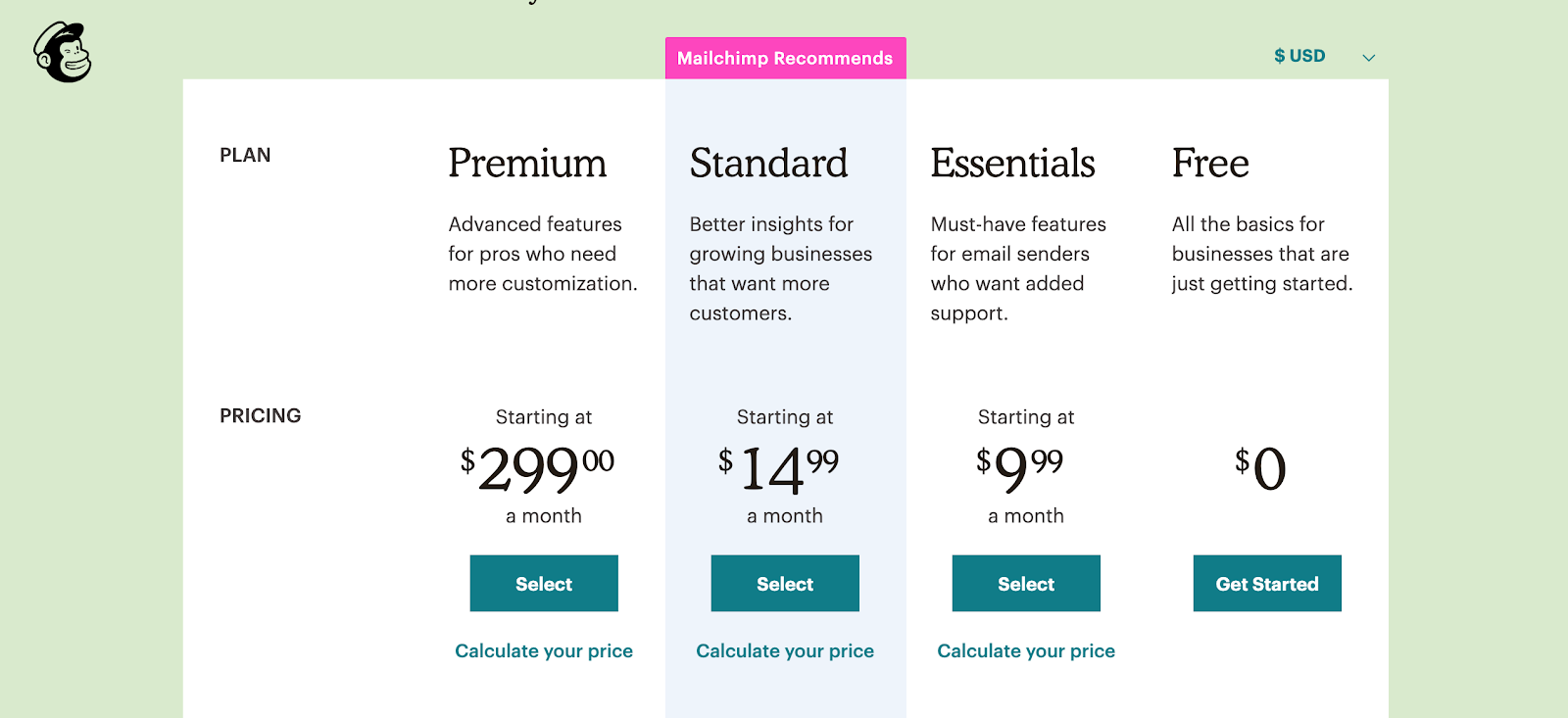Click the PRICING row label
The image size is (1568, 718).
tap(261, 416)
